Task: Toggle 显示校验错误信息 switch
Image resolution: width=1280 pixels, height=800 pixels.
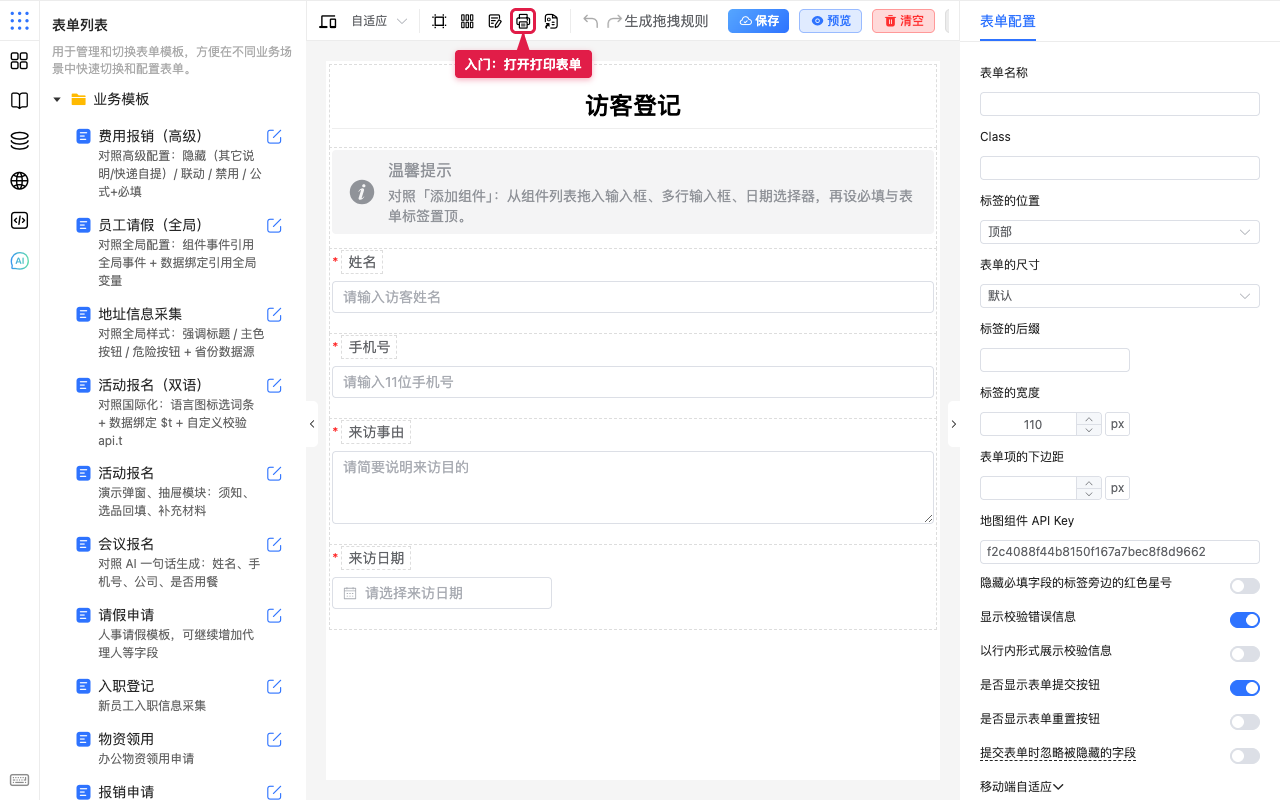Action: click(x=1244, y=620)
